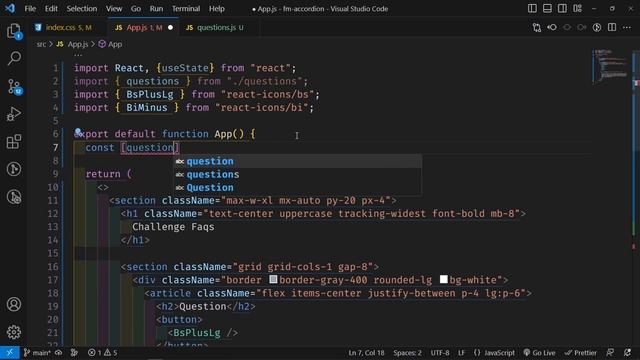Open the circular git icon view below Extensions

[14, 169]
